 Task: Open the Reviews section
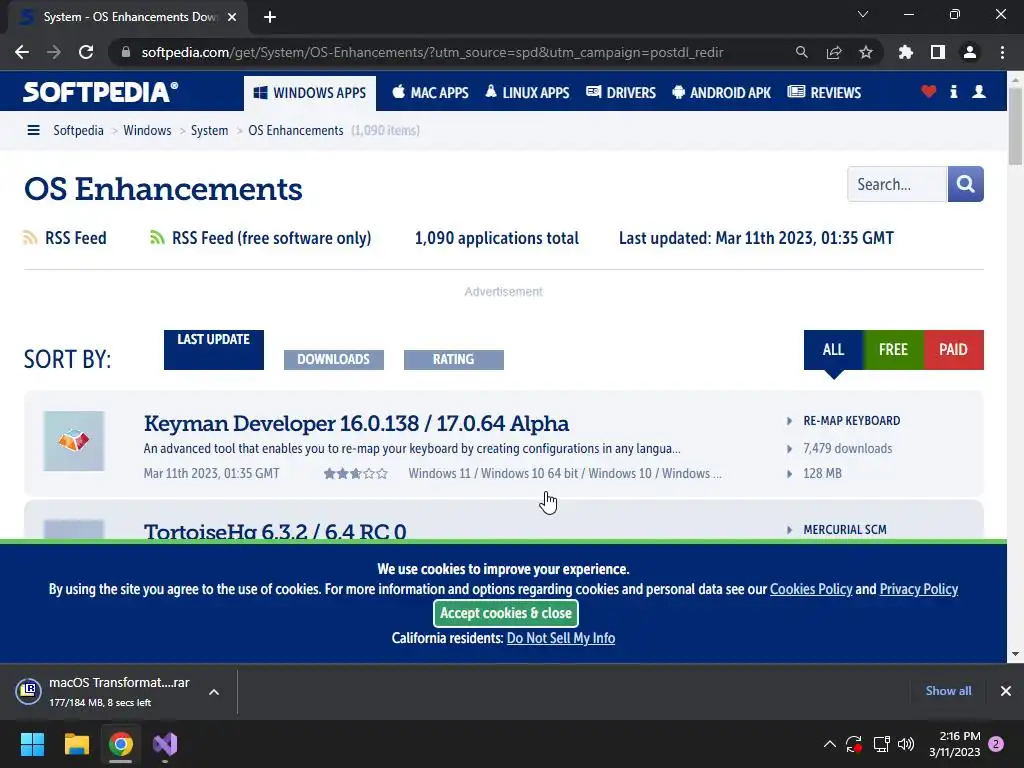(x=824, y=93)
